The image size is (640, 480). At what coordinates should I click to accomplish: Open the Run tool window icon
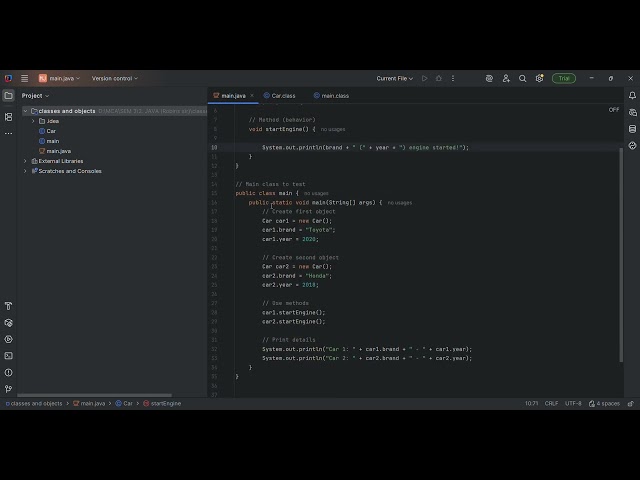(8, 340)
